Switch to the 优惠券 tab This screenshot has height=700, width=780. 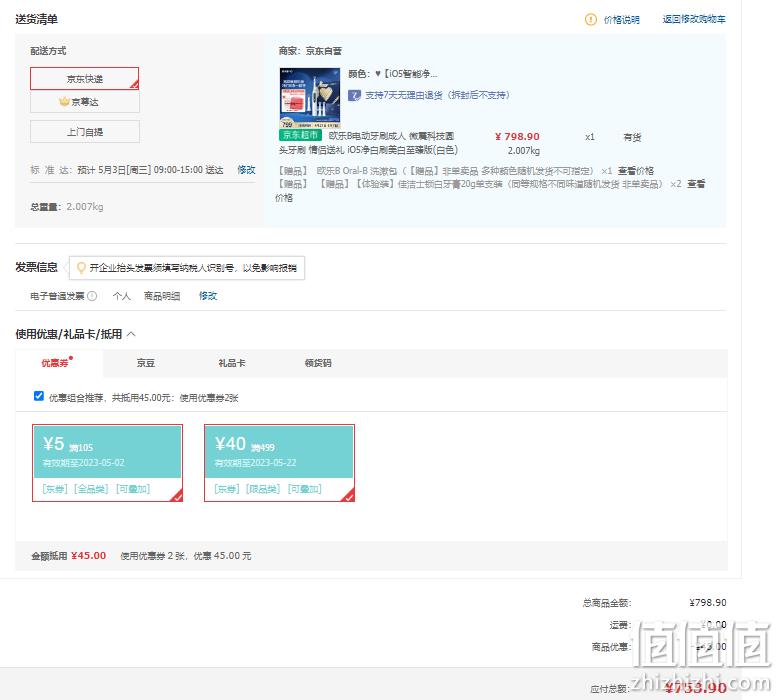coord(59,363)
